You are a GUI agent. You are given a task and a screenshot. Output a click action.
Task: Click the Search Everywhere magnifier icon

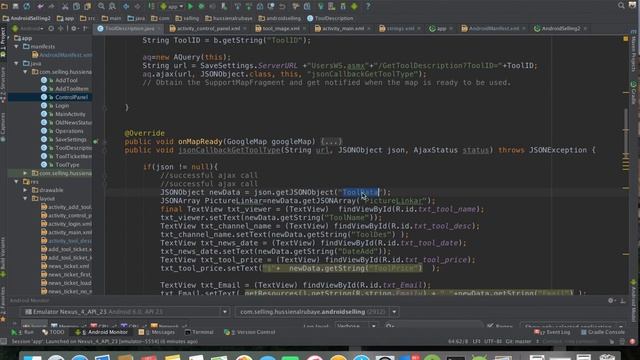click(621, 5)
